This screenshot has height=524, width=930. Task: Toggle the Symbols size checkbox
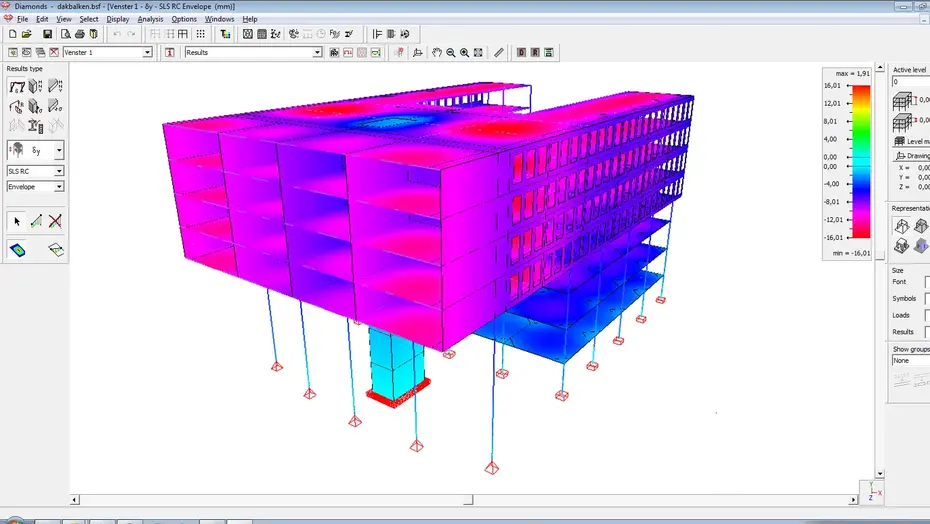927,299
